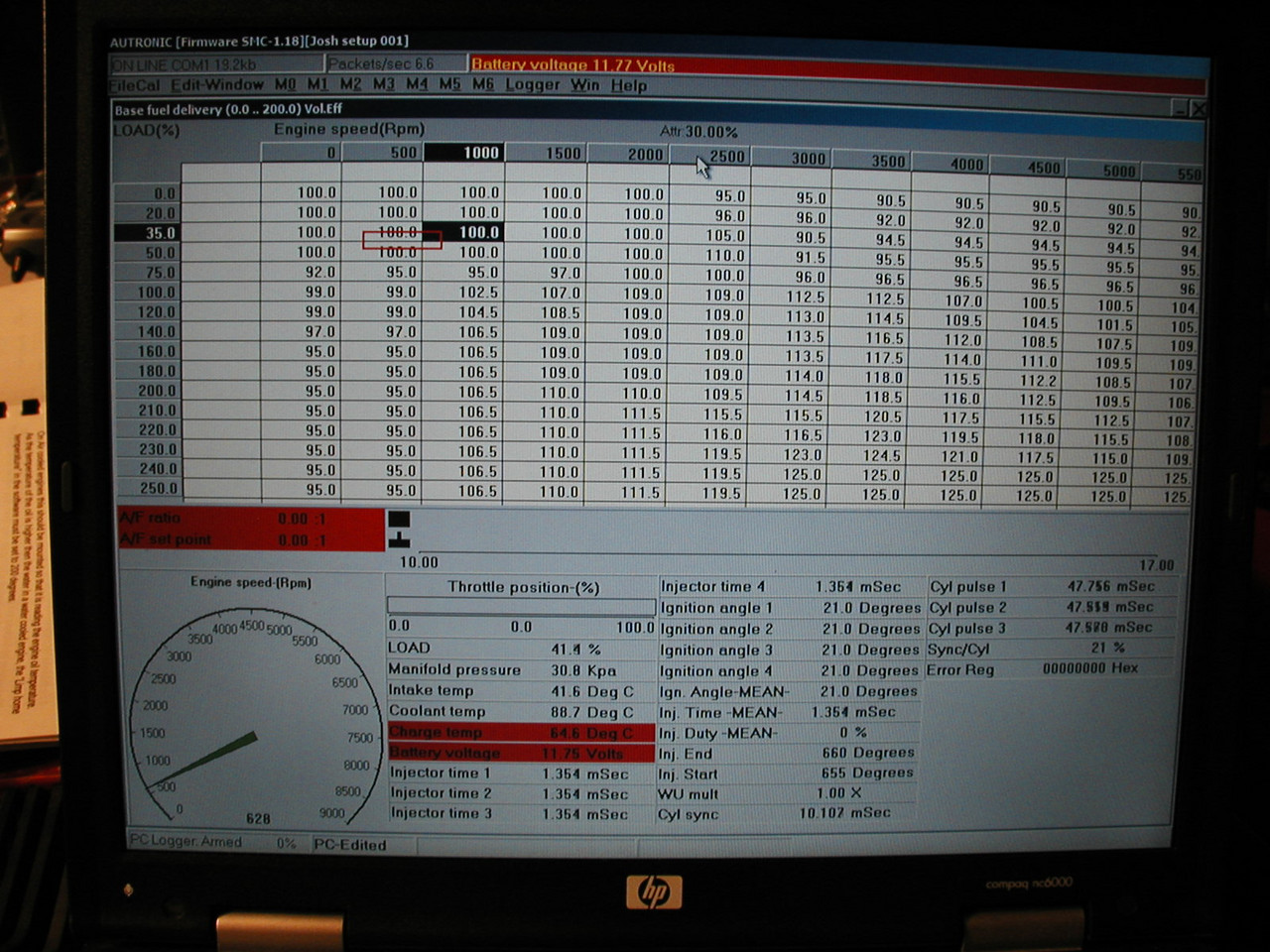The height and width of the screenshot is (952, 1270).
Task: Click the A/F set point marker icon
Action: pos(399,539)
